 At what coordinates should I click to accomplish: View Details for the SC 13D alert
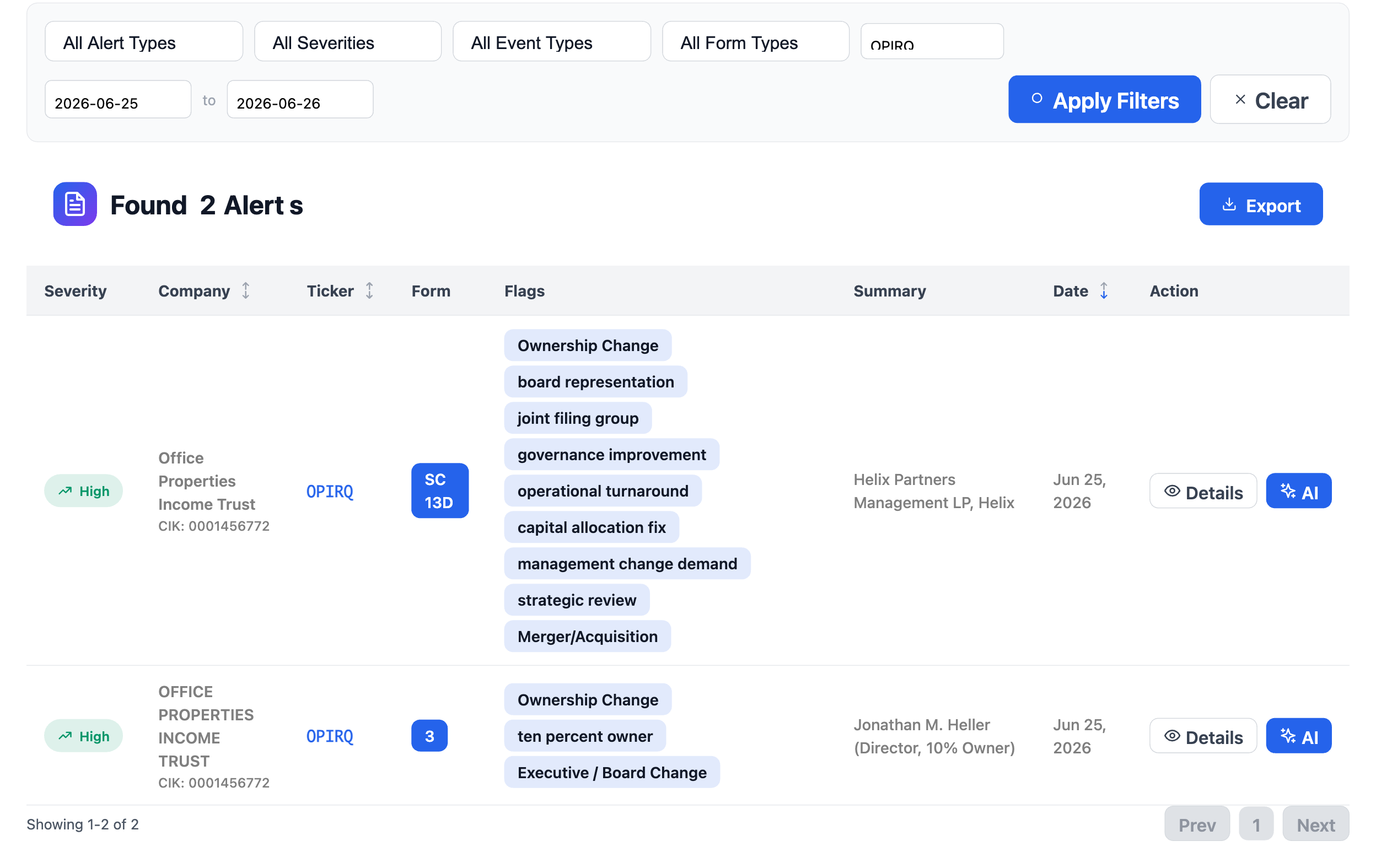1203,491
